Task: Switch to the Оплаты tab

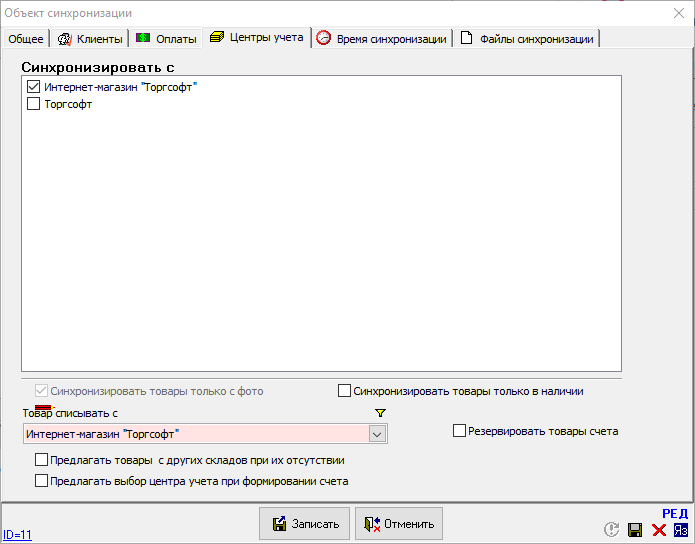Action: click(166, 39)
